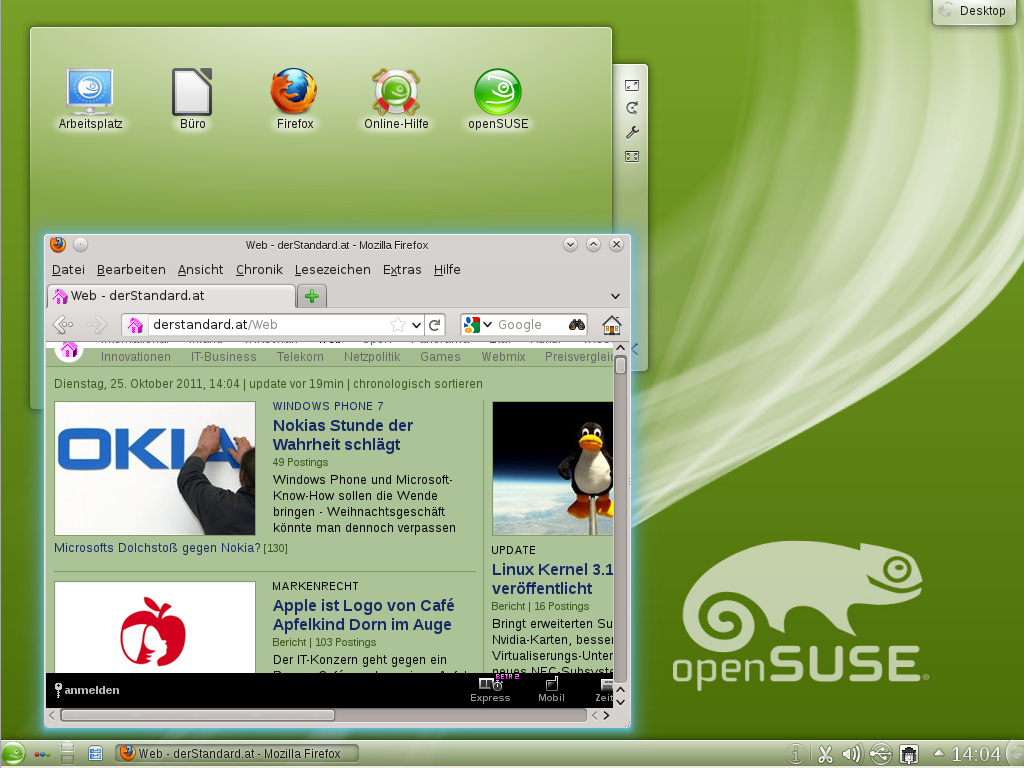Open the Mobil icon in page footer
Image resolution: width=1024 pixels, height=768 pixels.
click(551, 690)
